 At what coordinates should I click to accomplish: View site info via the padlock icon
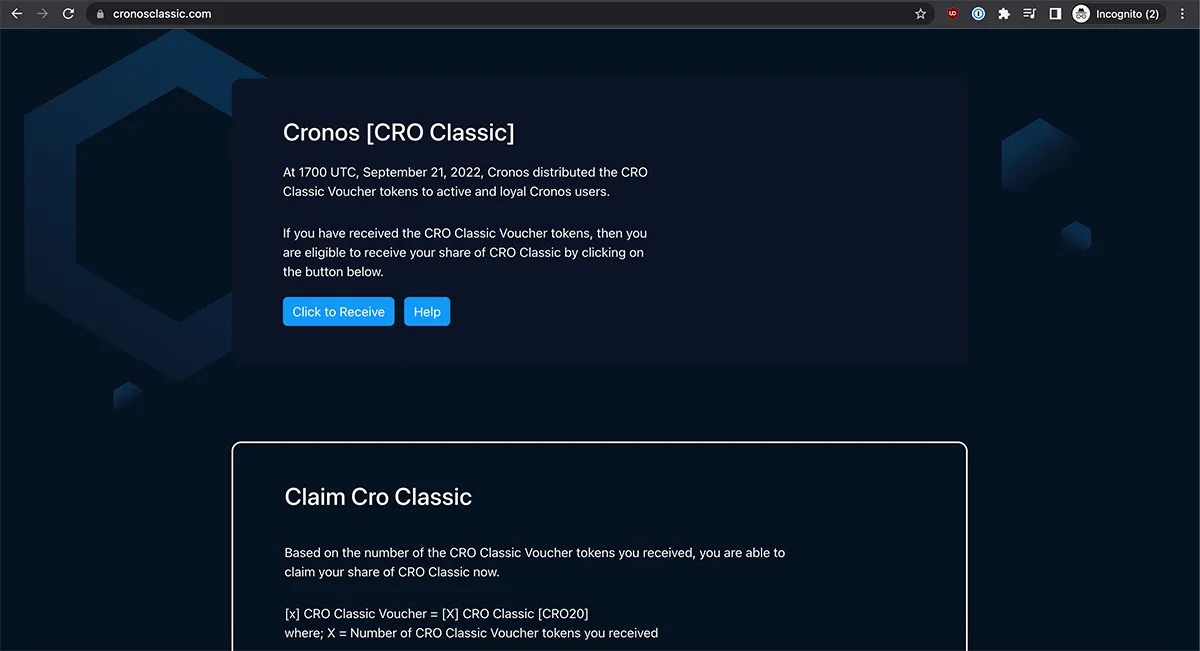coord(100,14)
